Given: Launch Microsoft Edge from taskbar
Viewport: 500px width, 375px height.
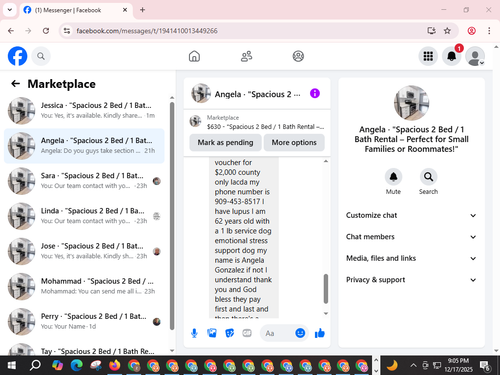Looking at the screenshot, I should 77,365.
